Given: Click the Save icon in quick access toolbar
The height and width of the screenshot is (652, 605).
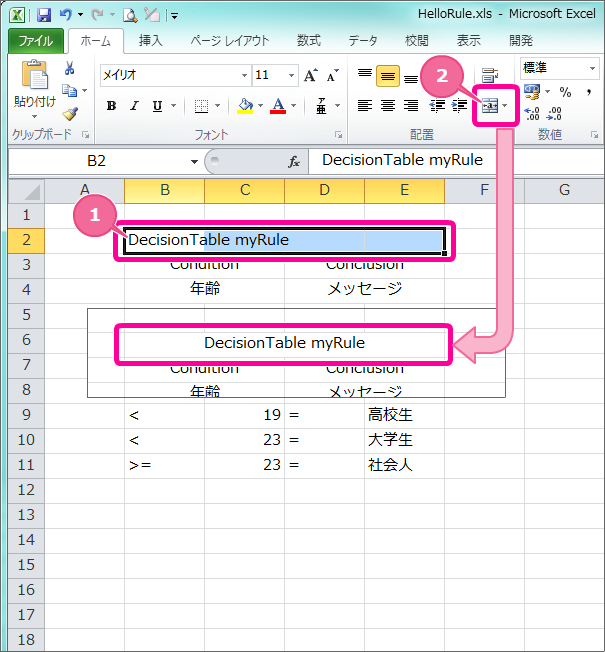Looking at the screenshot, I should click(x=43, y=16).
